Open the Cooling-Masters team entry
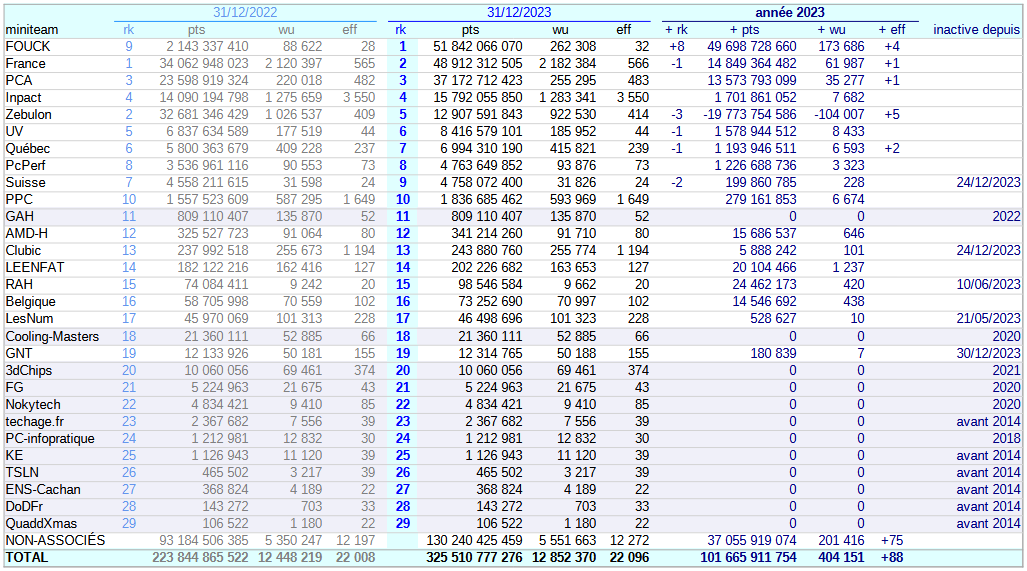This screenshot has height=571, width=1027. [52, 337]
